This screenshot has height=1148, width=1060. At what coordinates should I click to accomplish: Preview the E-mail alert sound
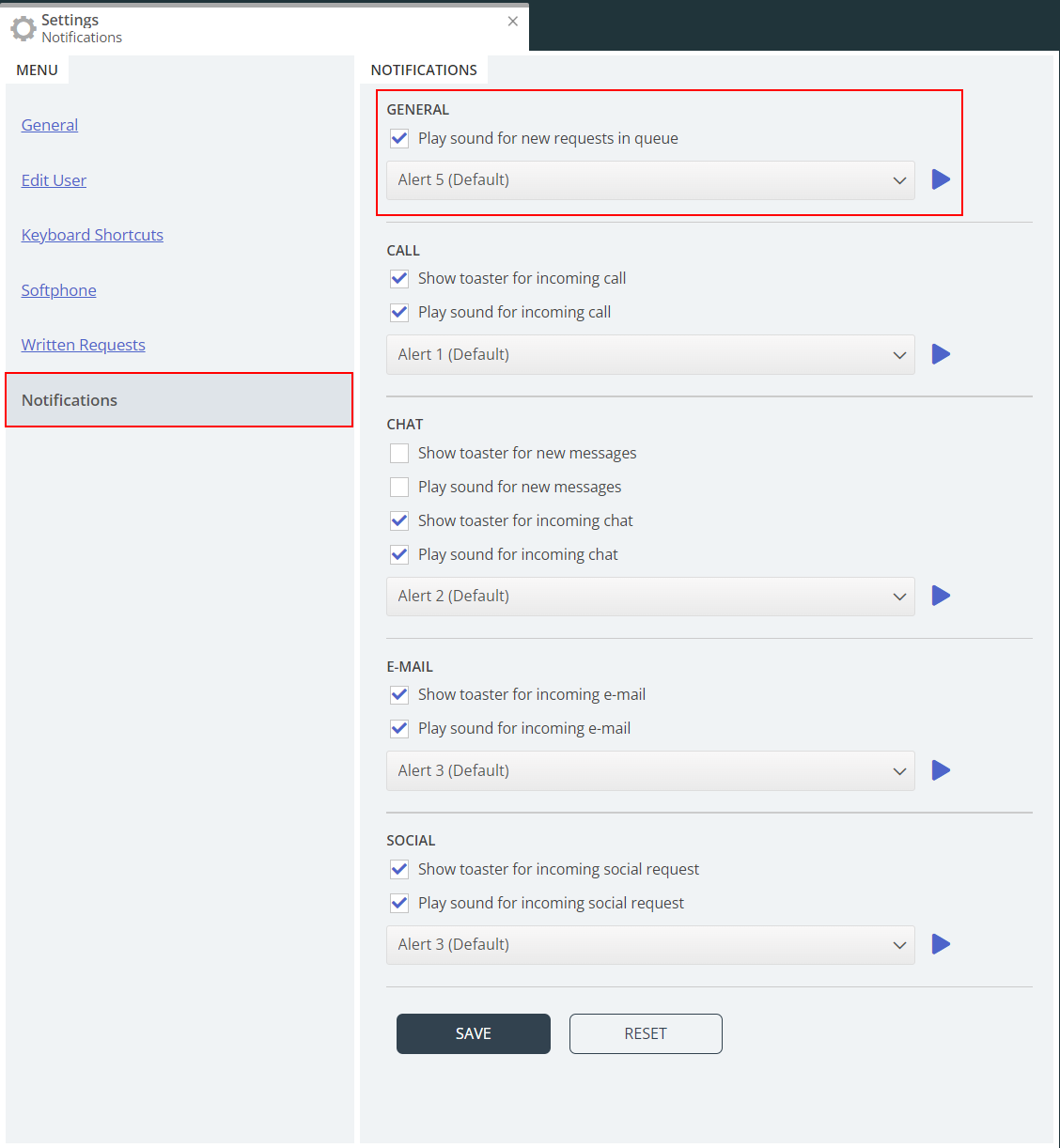click(941, 770)
